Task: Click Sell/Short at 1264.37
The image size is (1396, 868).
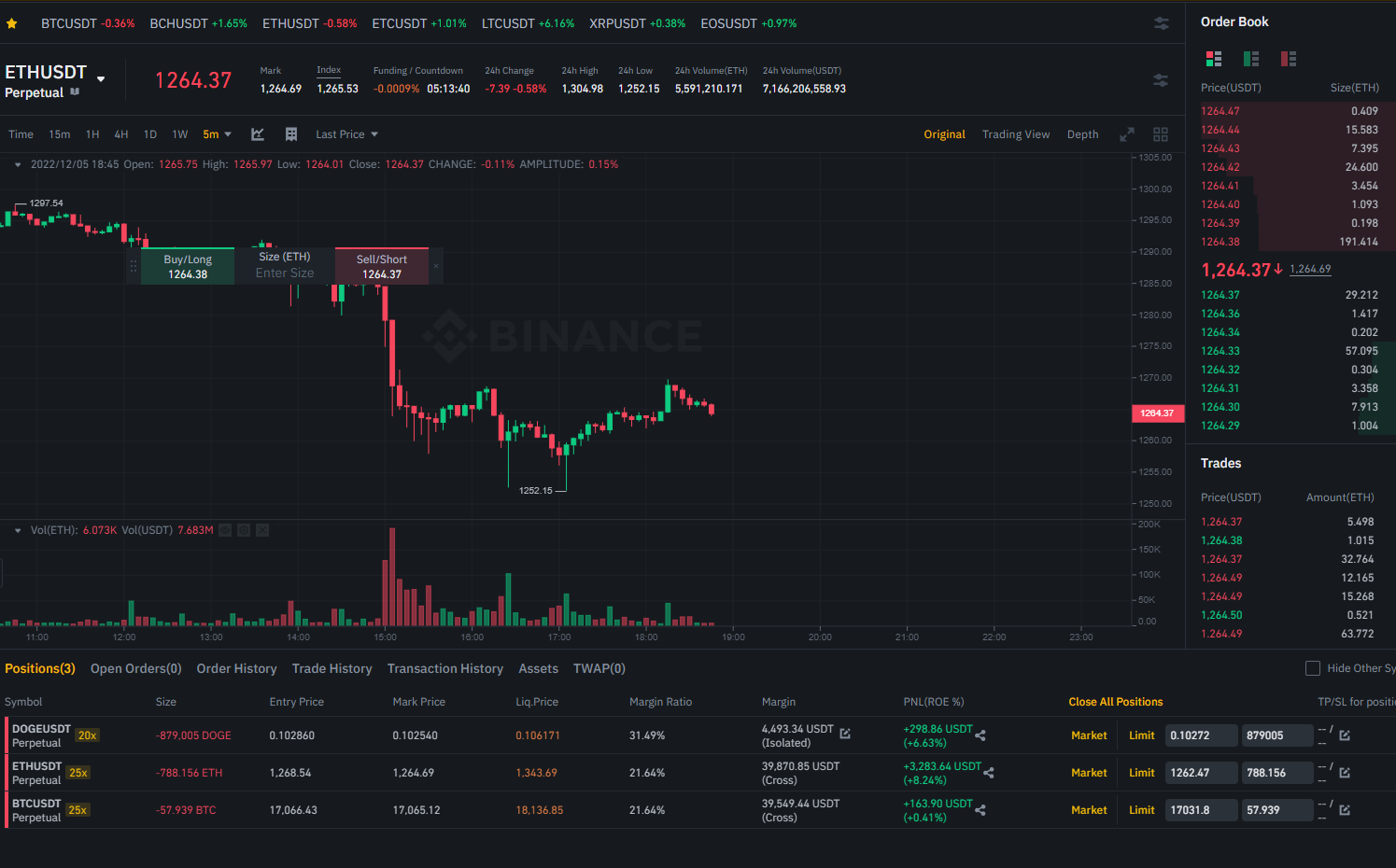Action: (382, 266)
